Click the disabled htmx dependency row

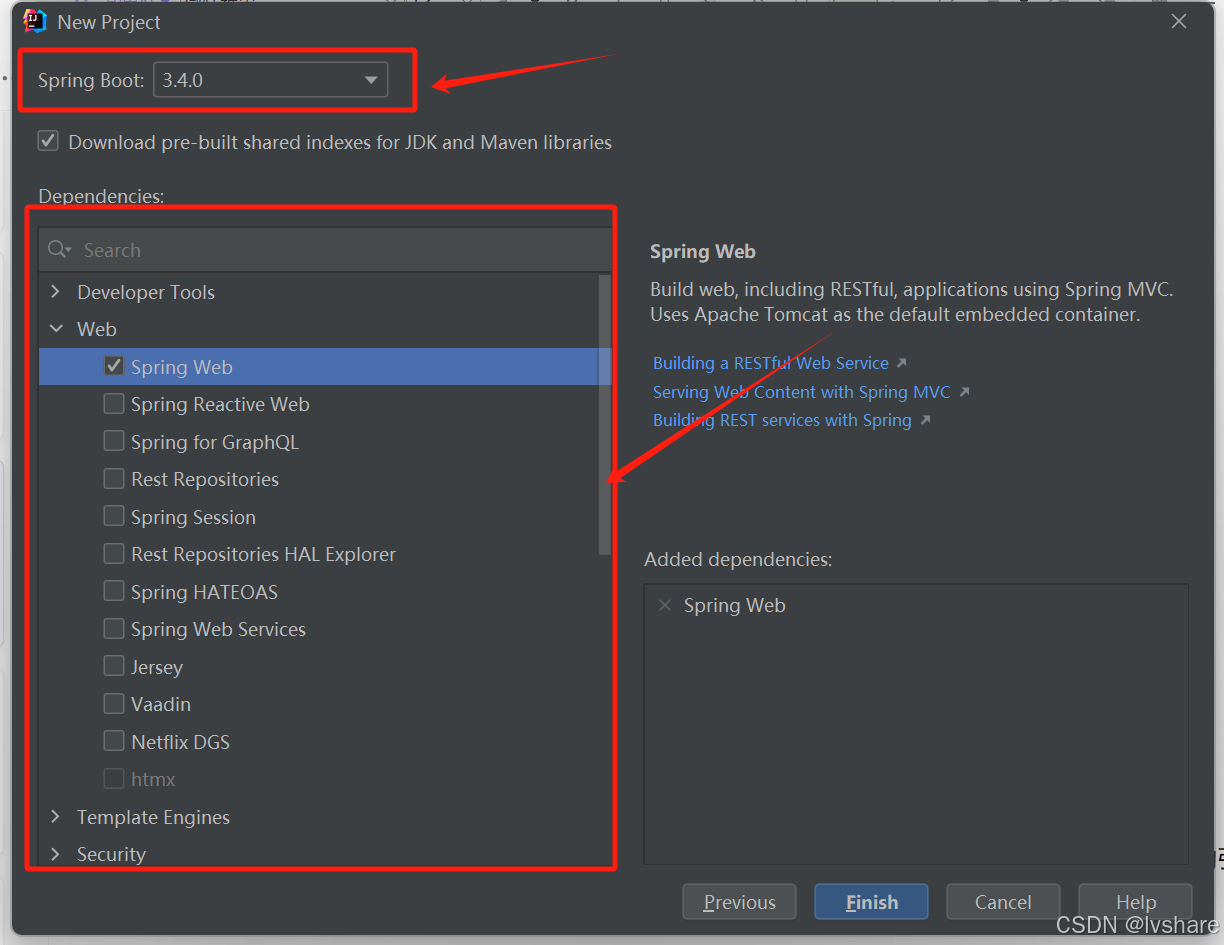[325, 779]
